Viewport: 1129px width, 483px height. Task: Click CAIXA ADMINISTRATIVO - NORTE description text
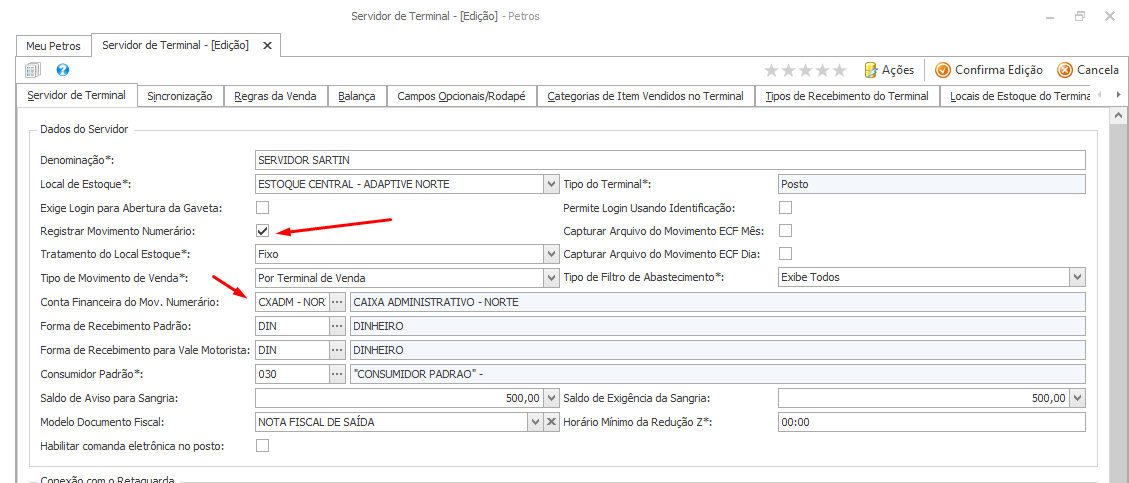436,302
